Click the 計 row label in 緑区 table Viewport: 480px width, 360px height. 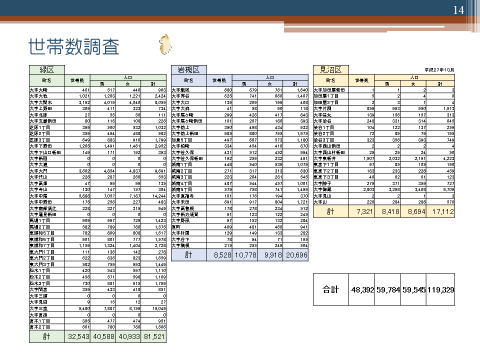click(x=47, y=337)
